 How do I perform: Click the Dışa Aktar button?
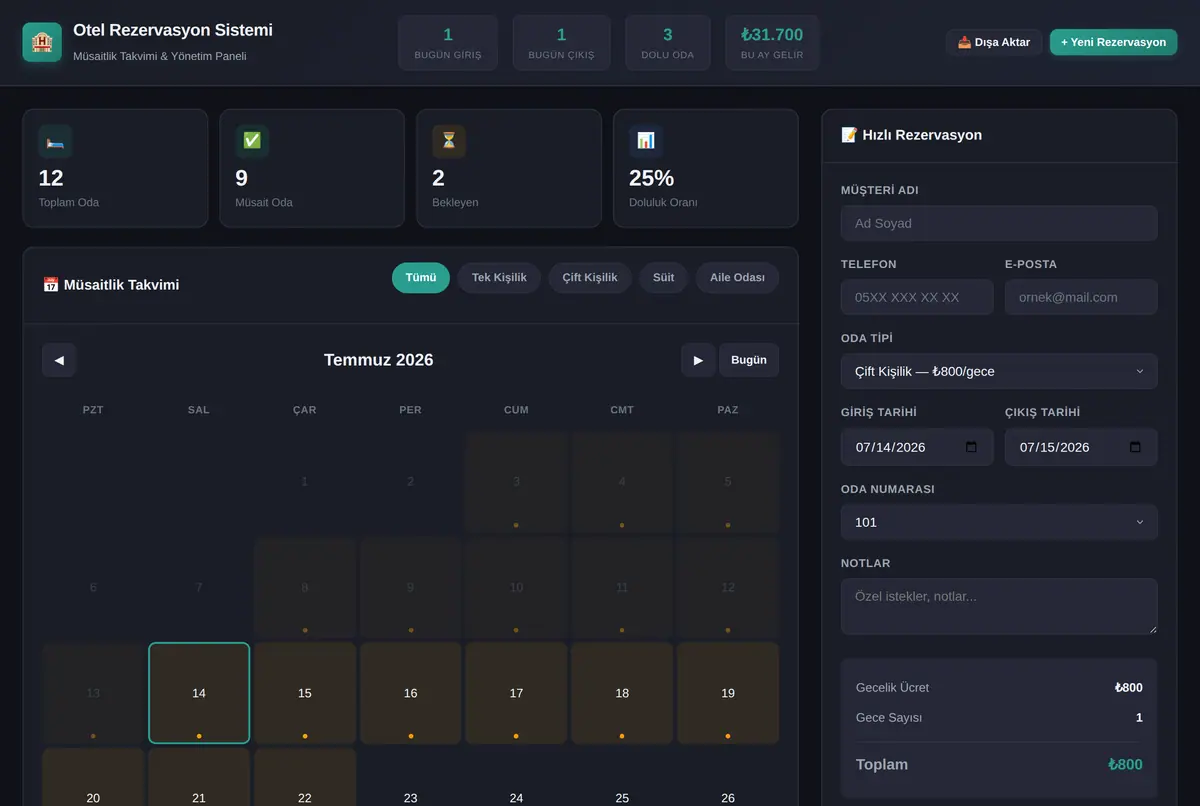(994, 42)
